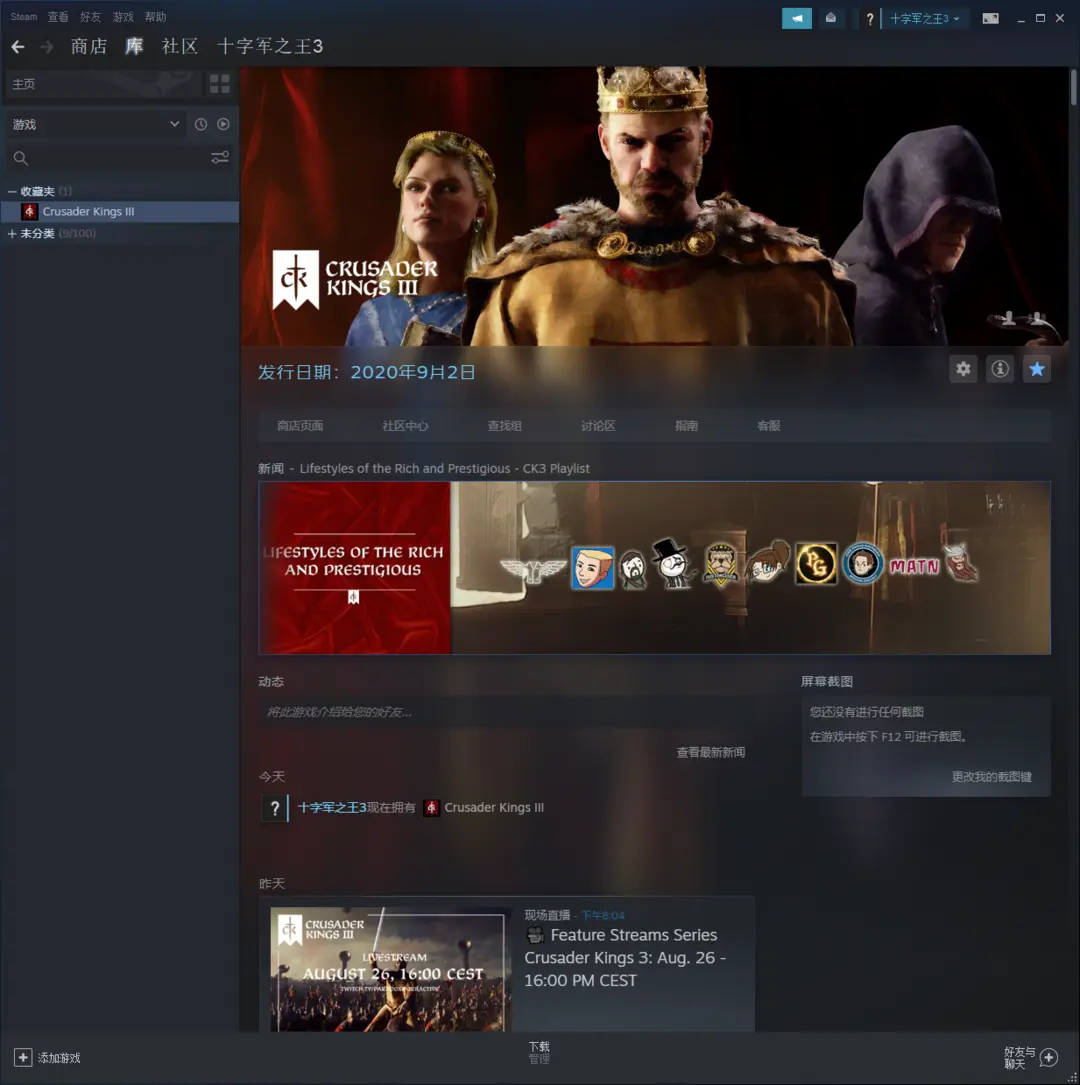Open the 客服 link
Image resolution: width=1080 pixels, height=1085 pixels.
pyautogui.click(x=769, y=426)
